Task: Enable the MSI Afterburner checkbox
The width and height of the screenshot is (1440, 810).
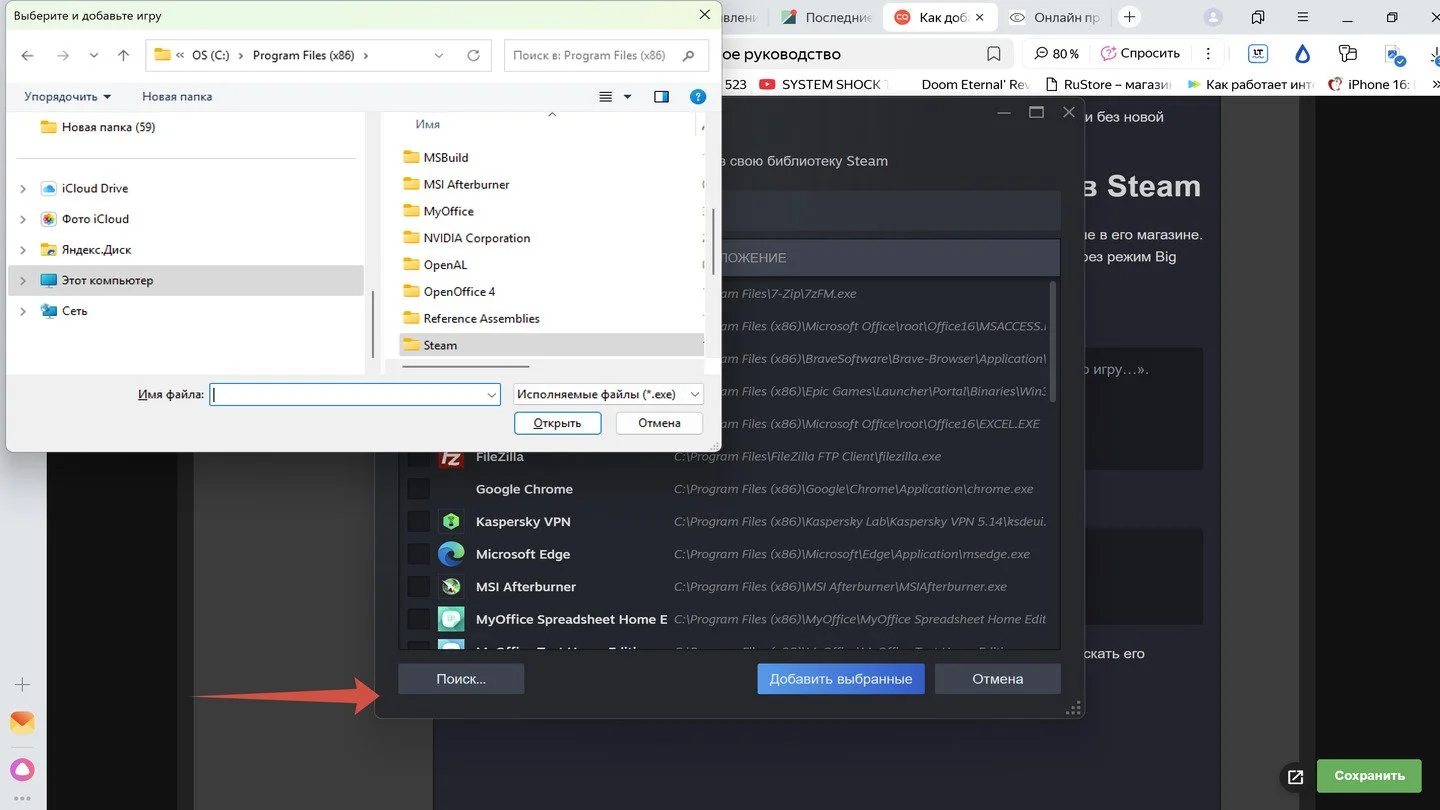Action: tap(418, 587)
